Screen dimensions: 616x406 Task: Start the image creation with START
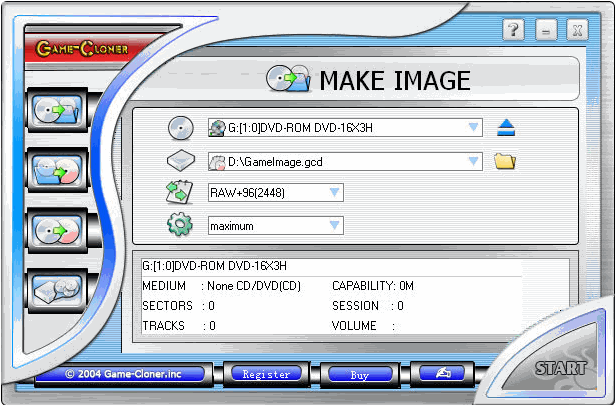(561, 368)
